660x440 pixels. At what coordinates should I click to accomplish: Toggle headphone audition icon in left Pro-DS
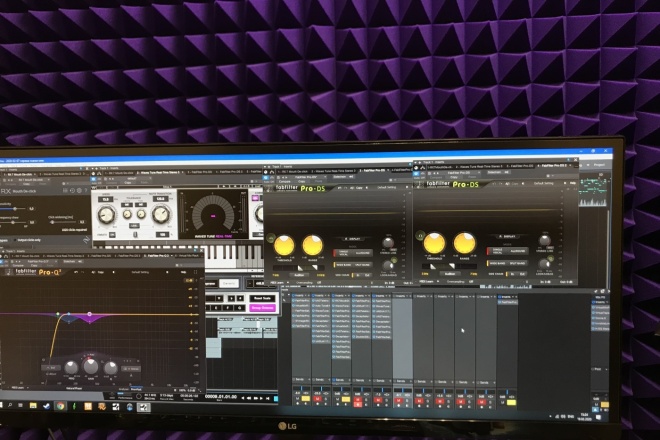click(x=270, y=238)
